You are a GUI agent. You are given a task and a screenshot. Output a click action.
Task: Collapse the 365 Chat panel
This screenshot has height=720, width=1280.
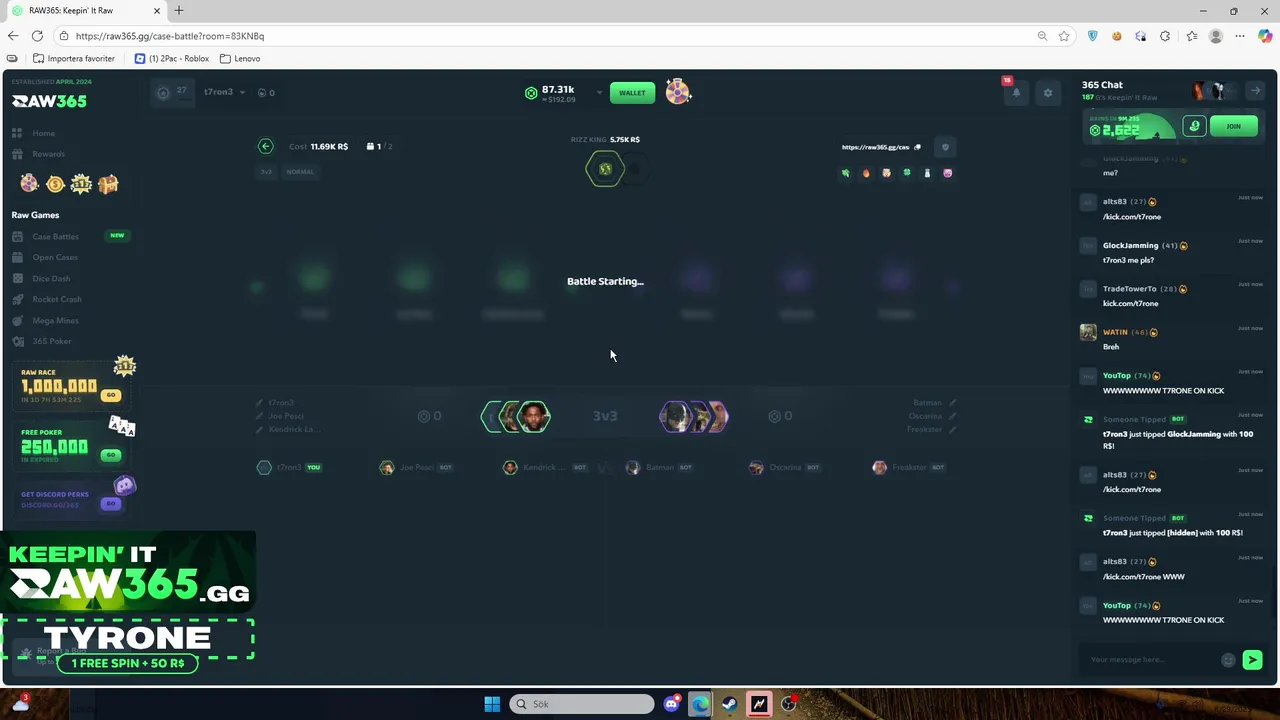pos(1255,91)
